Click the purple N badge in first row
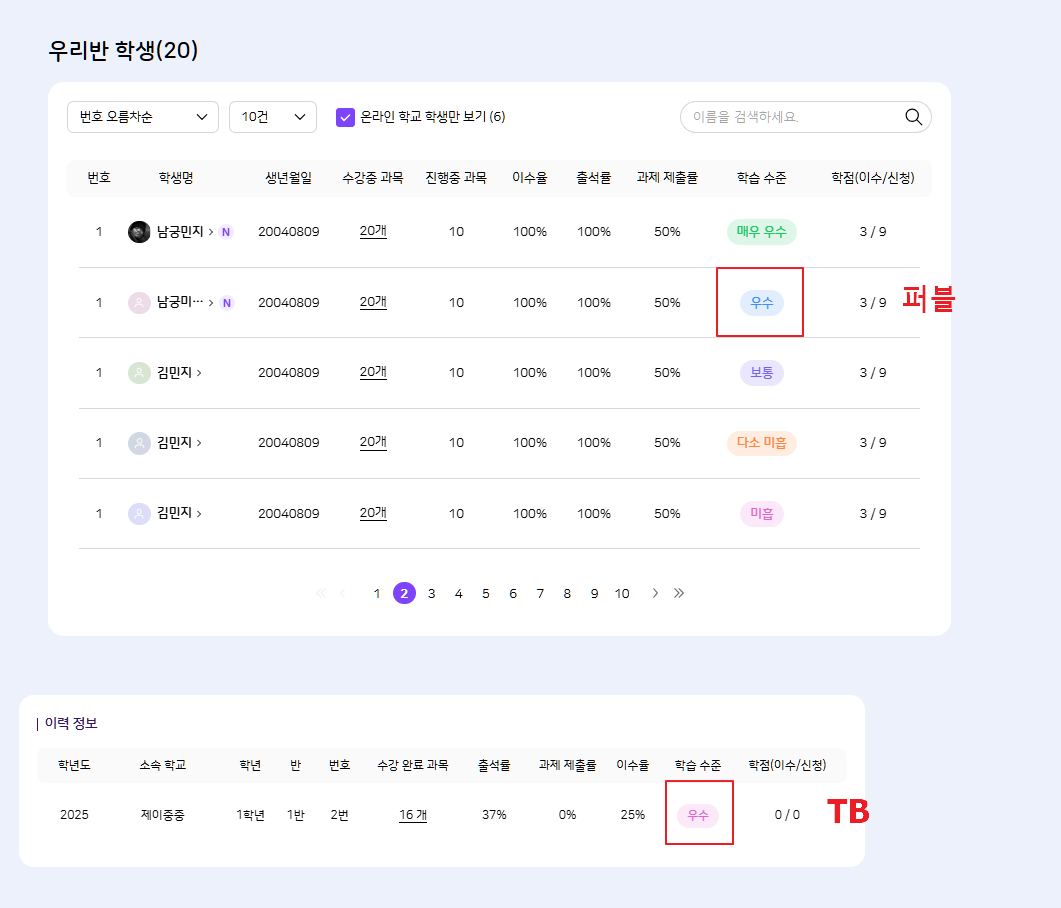 point(226,232)
